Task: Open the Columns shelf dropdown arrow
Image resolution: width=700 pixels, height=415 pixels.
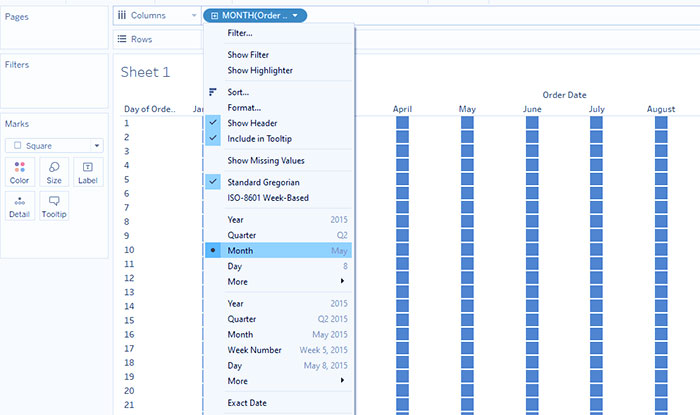Action: click(194, 15)
